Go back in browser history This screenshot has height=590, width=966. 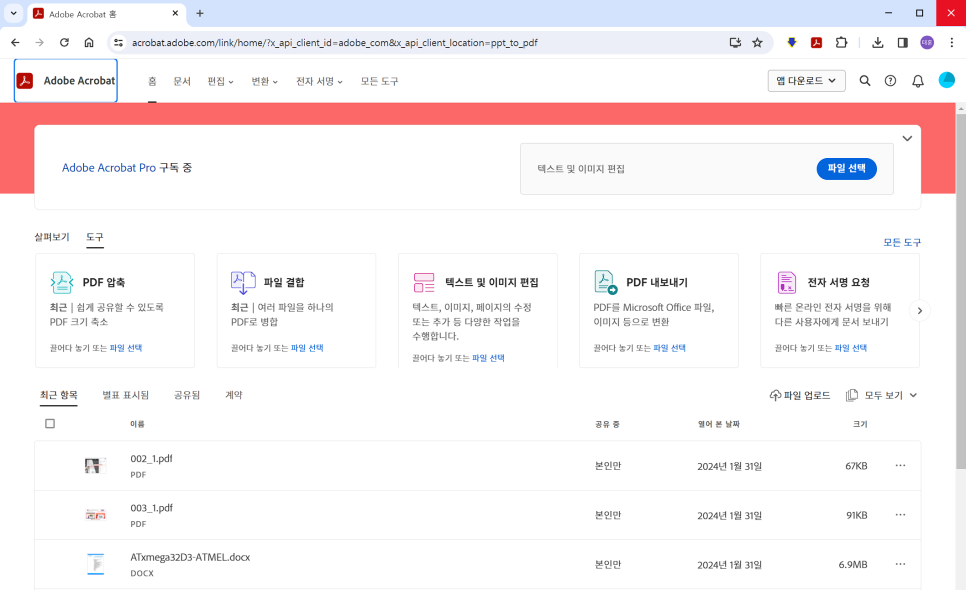pyautogui.click(x=15, y=42)
